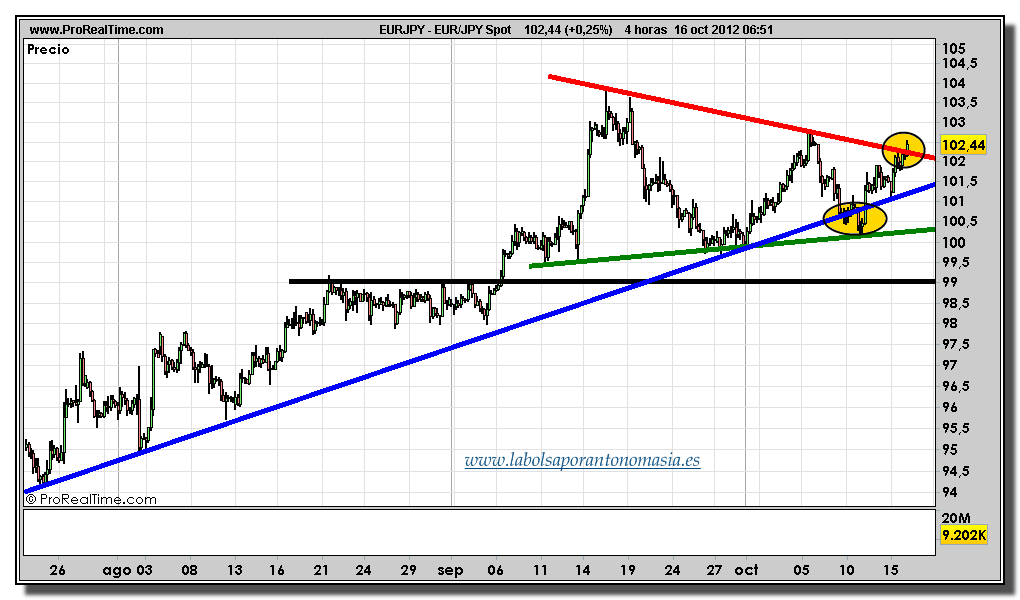This screenshot has height=600, width=1020.
Task: Click the 99 price axis label
Action: pos(950,282)
